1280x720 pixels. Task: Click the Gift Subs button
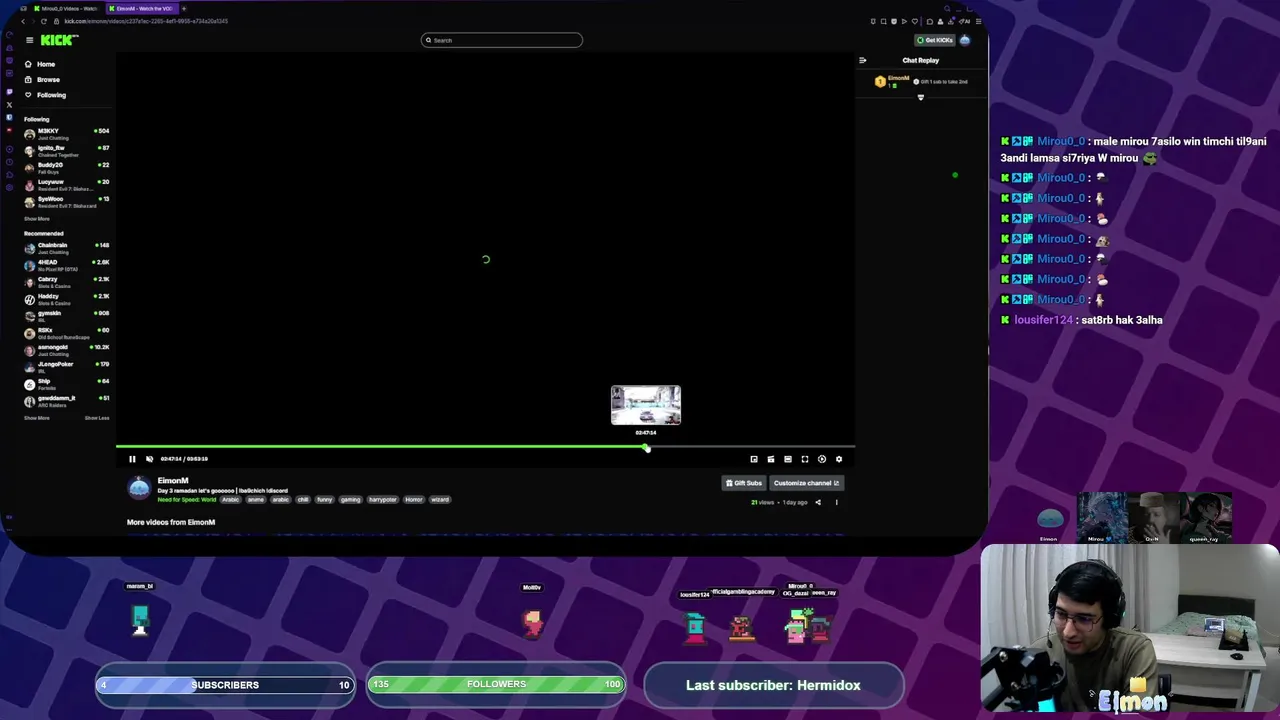pyautogui.click(x=744, y=483)
